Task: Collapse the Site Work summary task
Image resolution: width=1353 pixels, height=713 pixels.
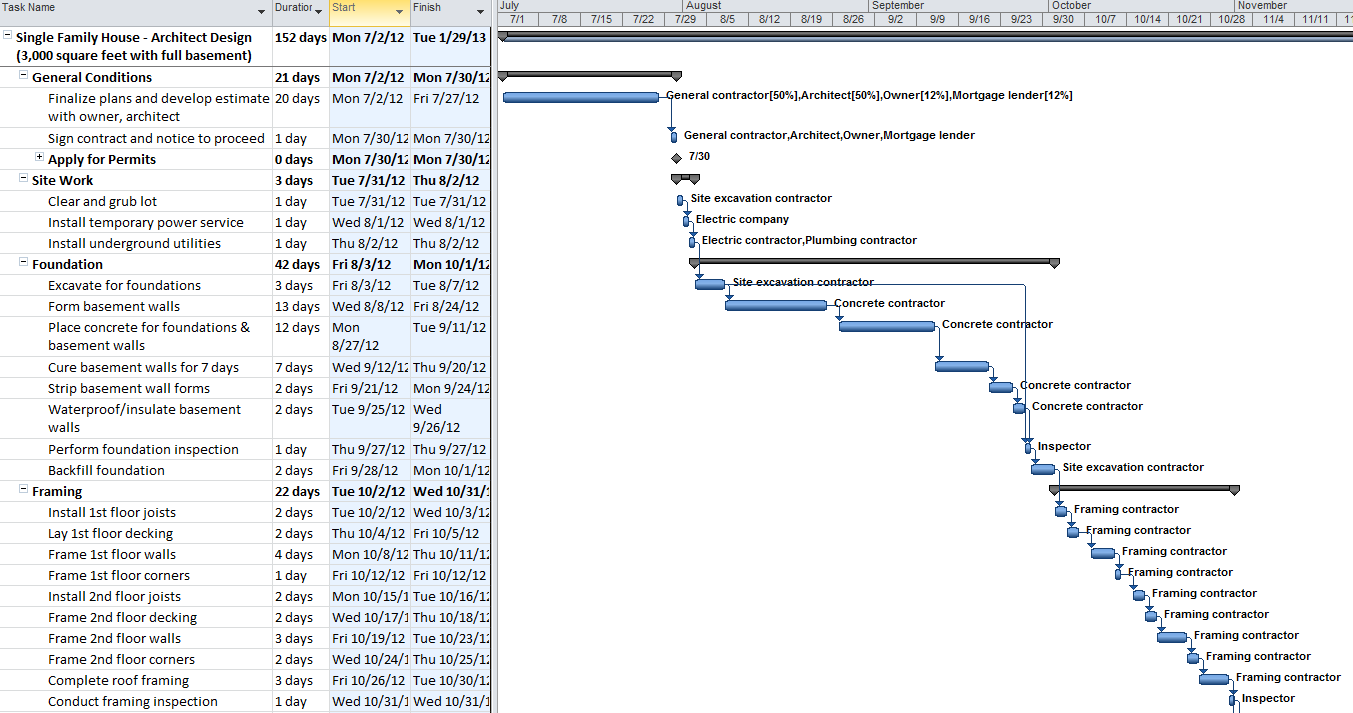Action: point(23,179)
